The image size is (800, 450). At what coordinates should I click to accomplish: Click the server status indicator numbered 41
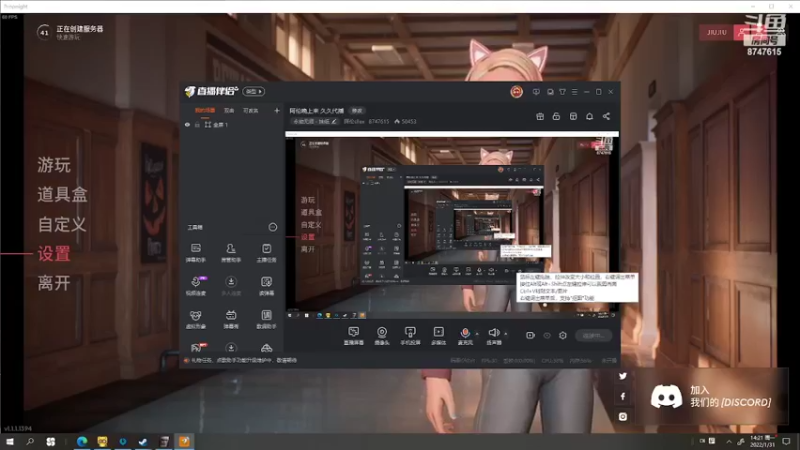[43, 33]
